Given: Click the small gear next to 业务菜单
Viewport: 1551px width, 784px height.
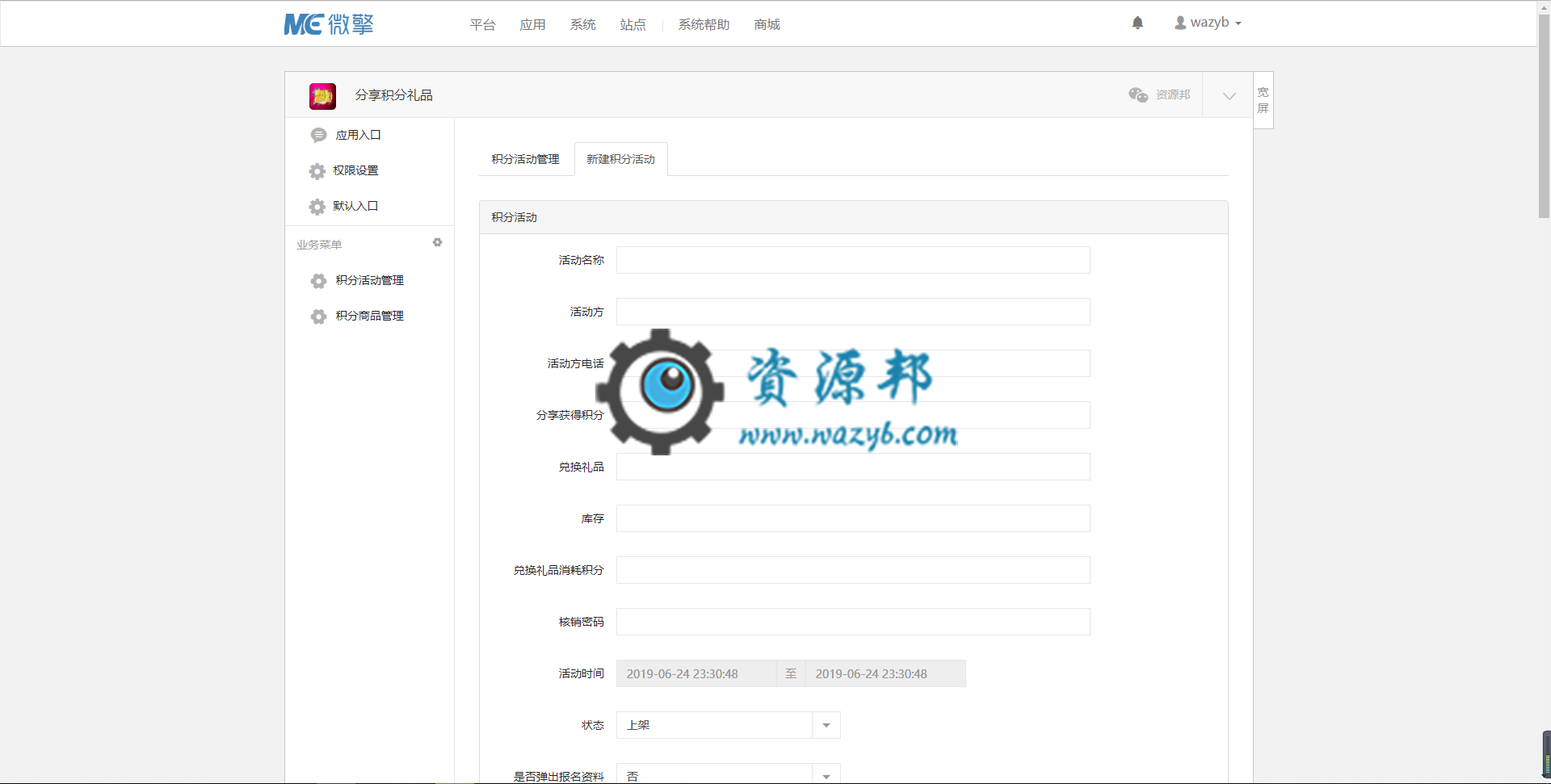Looking at the screenshot, I should coord(437,242).
